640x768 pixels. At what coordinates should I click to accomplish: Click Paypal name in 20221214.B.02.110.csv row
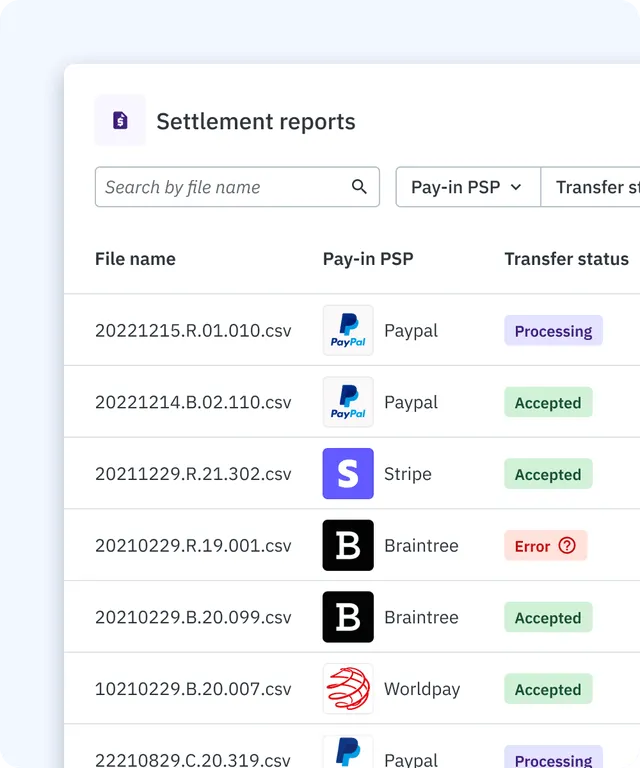tap(411, 403)
